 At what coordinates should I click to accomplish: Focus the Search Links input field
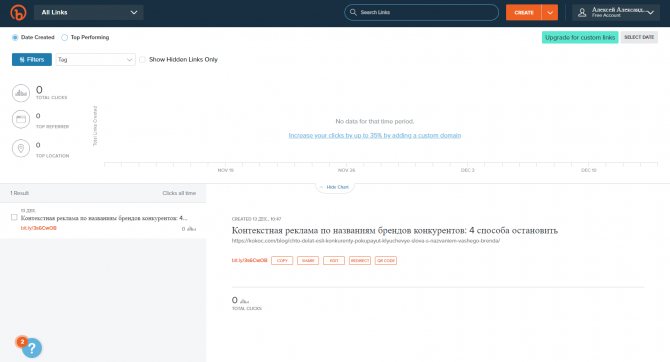pyautogui.click(x=421, y=12)
